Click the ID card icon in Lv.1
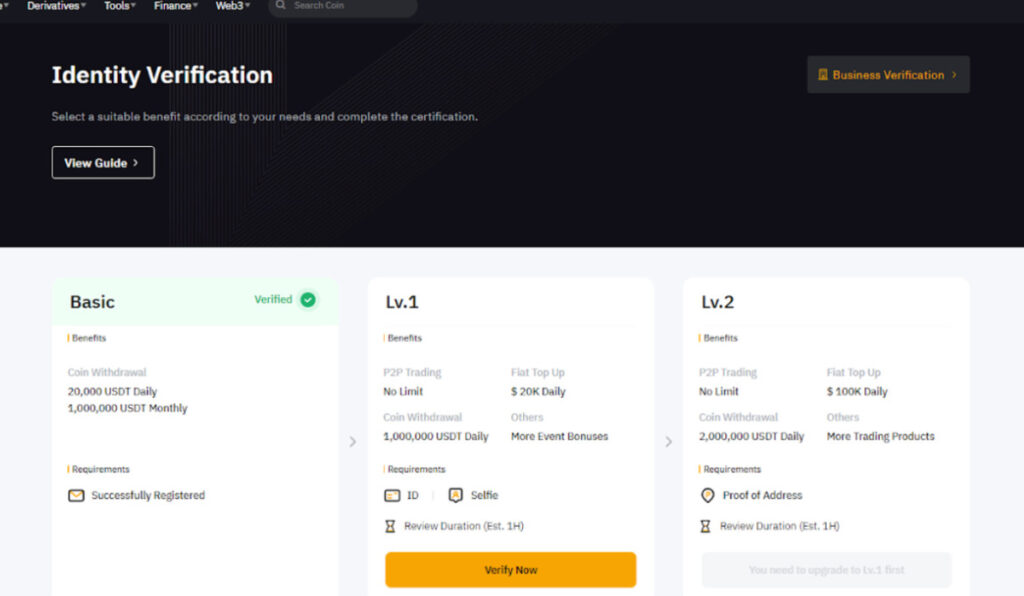Image resolution: width=1024 pixels, height=596 pixels. (392, 495)
